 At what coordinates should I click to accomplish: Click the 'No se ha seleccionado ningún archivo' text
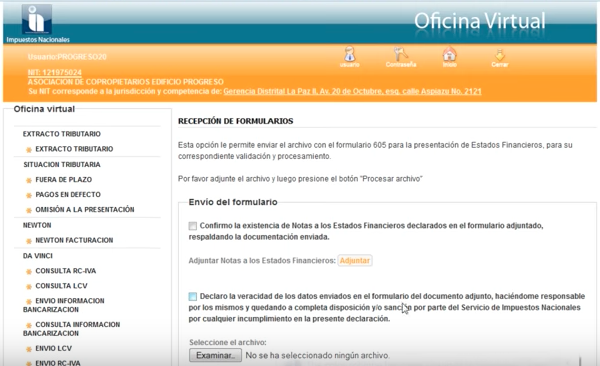[317, 355]
